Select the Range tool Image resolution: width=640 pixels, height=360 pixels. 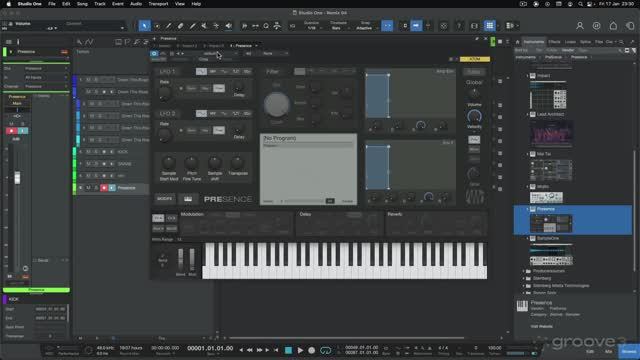tap(157, 26)
